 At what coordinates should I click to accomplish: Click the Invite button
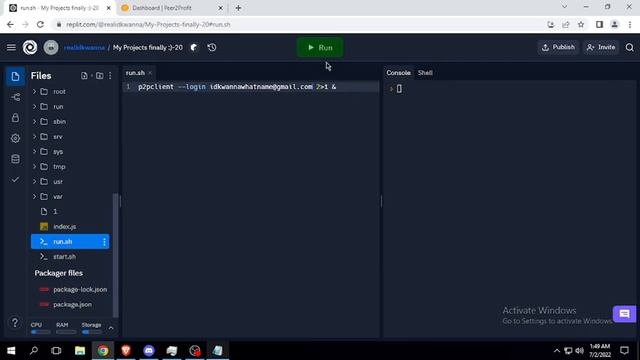pos(601,47)
